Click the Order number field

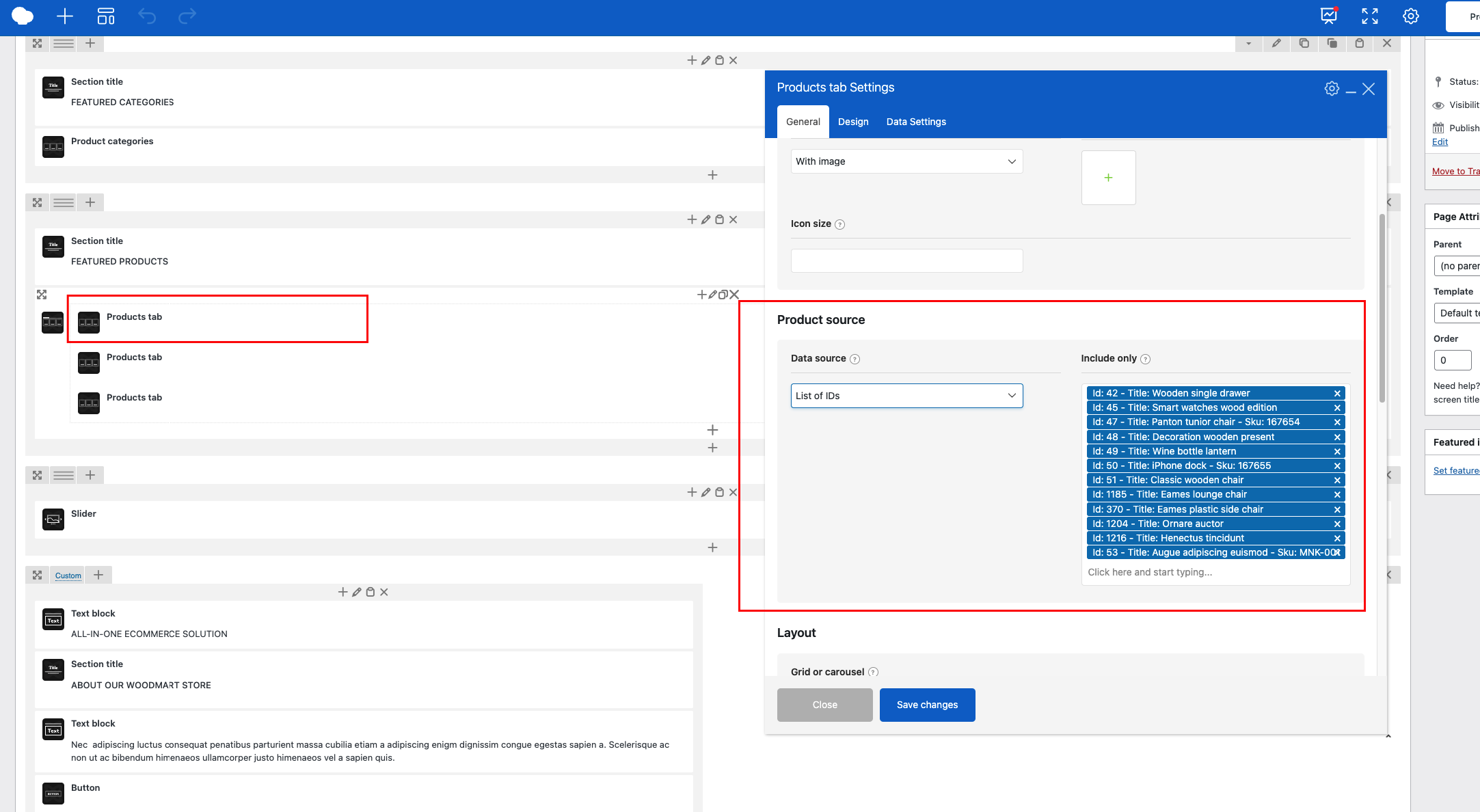click(1452, 360)
